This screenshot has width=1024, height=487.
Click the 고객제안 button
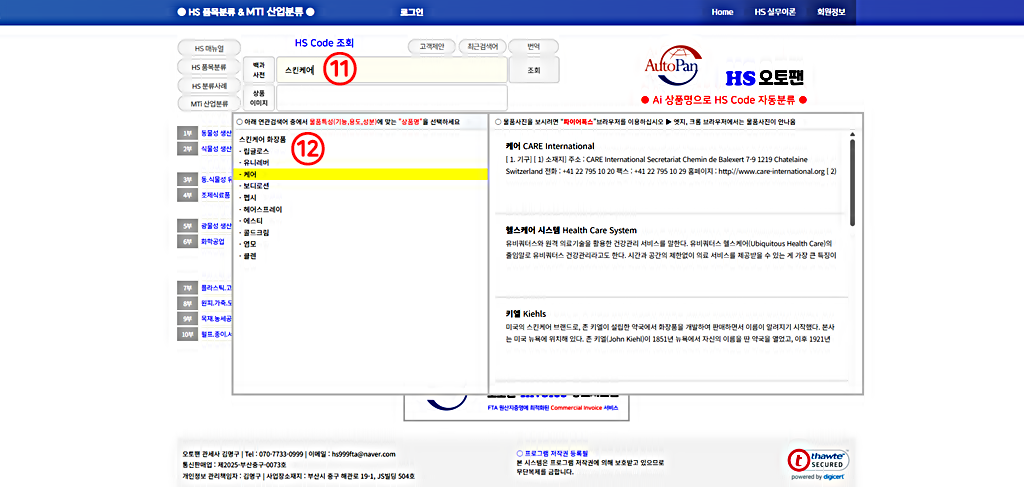(x=431, y=47)
